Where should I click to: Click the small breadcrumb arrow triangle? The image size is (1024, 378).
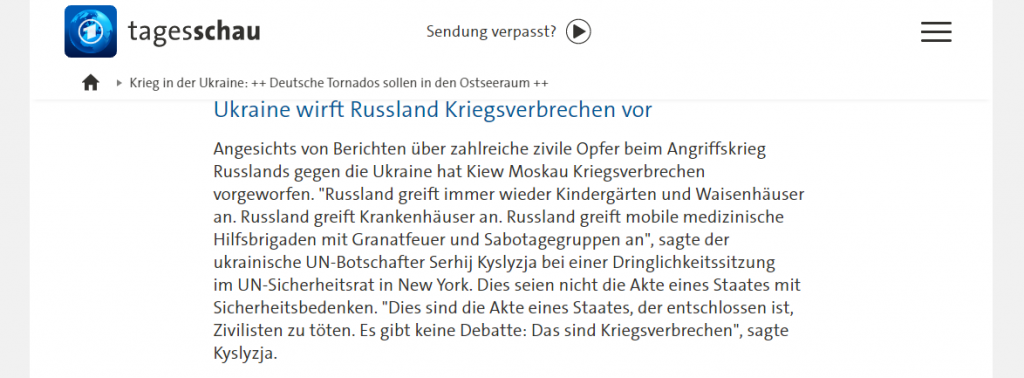click(120, 83)
